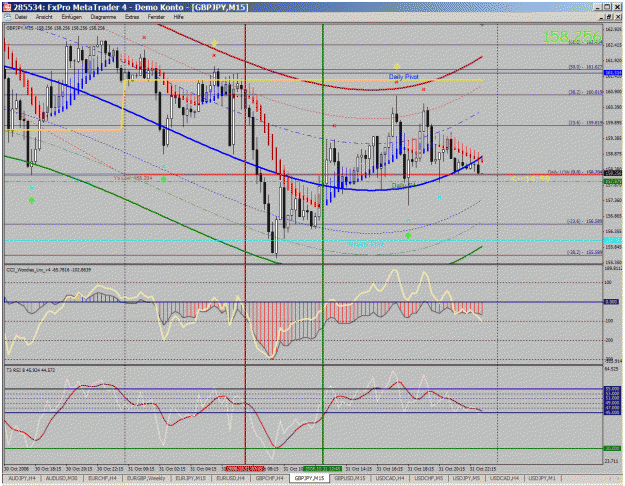Screen dimensions: 625x486
Task: Switch to the USDJPY,M1 chart tab
Action: (541, 478)
